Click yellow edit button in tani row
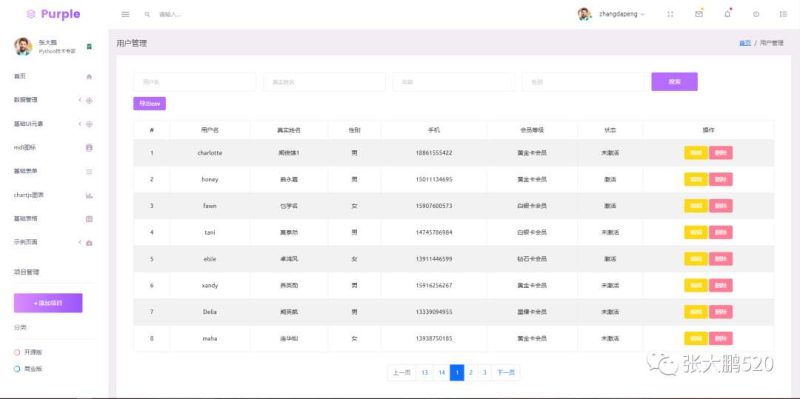Image resolution: width=800 pixels, height=399 pixels. 696,233
